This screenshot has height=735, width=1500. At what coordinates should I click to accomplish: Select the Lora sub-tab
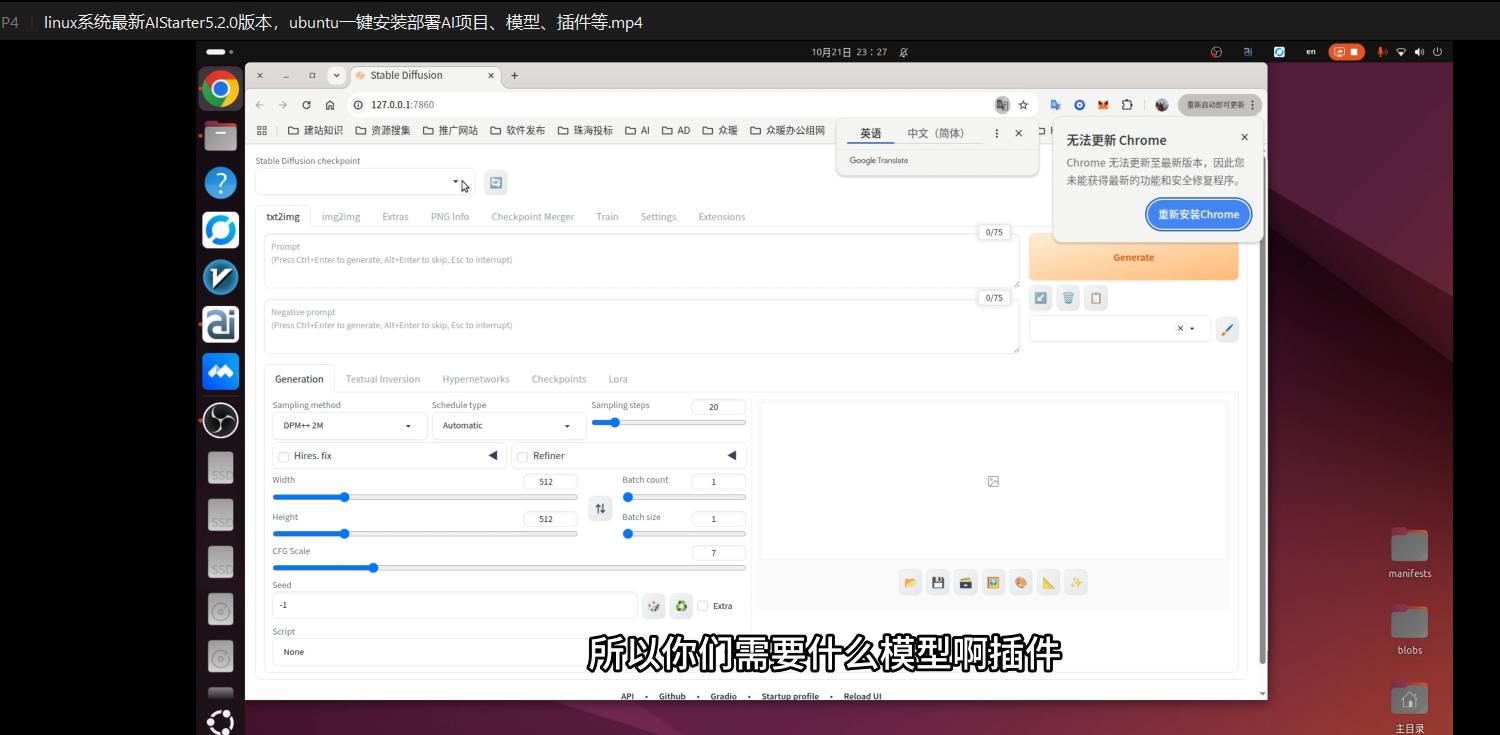[618, 379]
